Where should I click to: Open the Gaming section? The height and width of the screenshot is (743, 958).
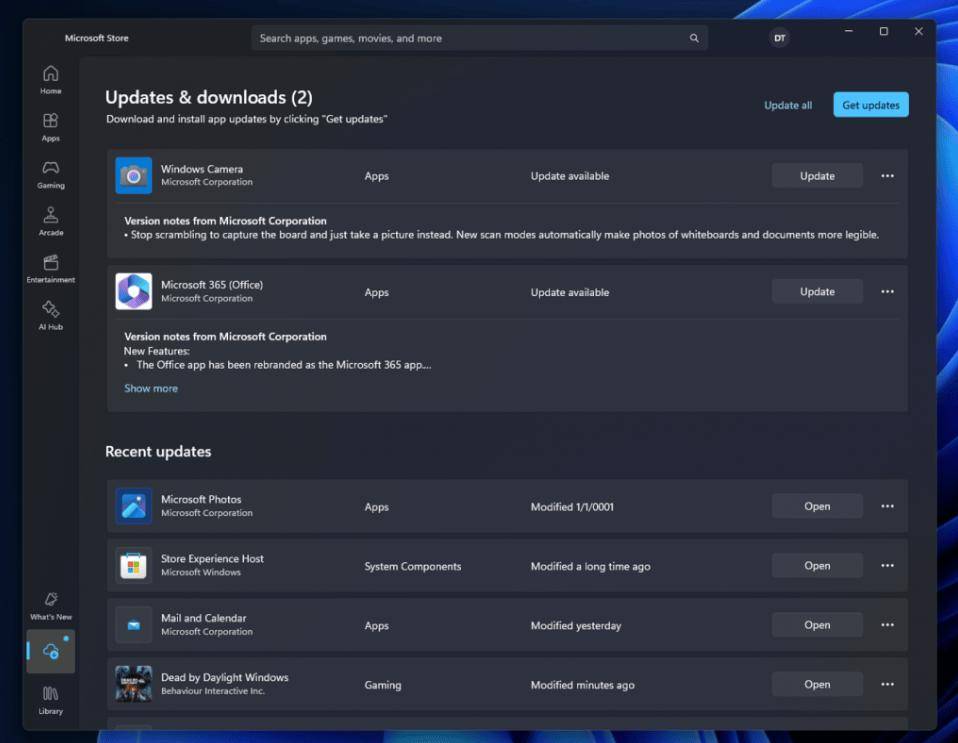coord(51,174)
